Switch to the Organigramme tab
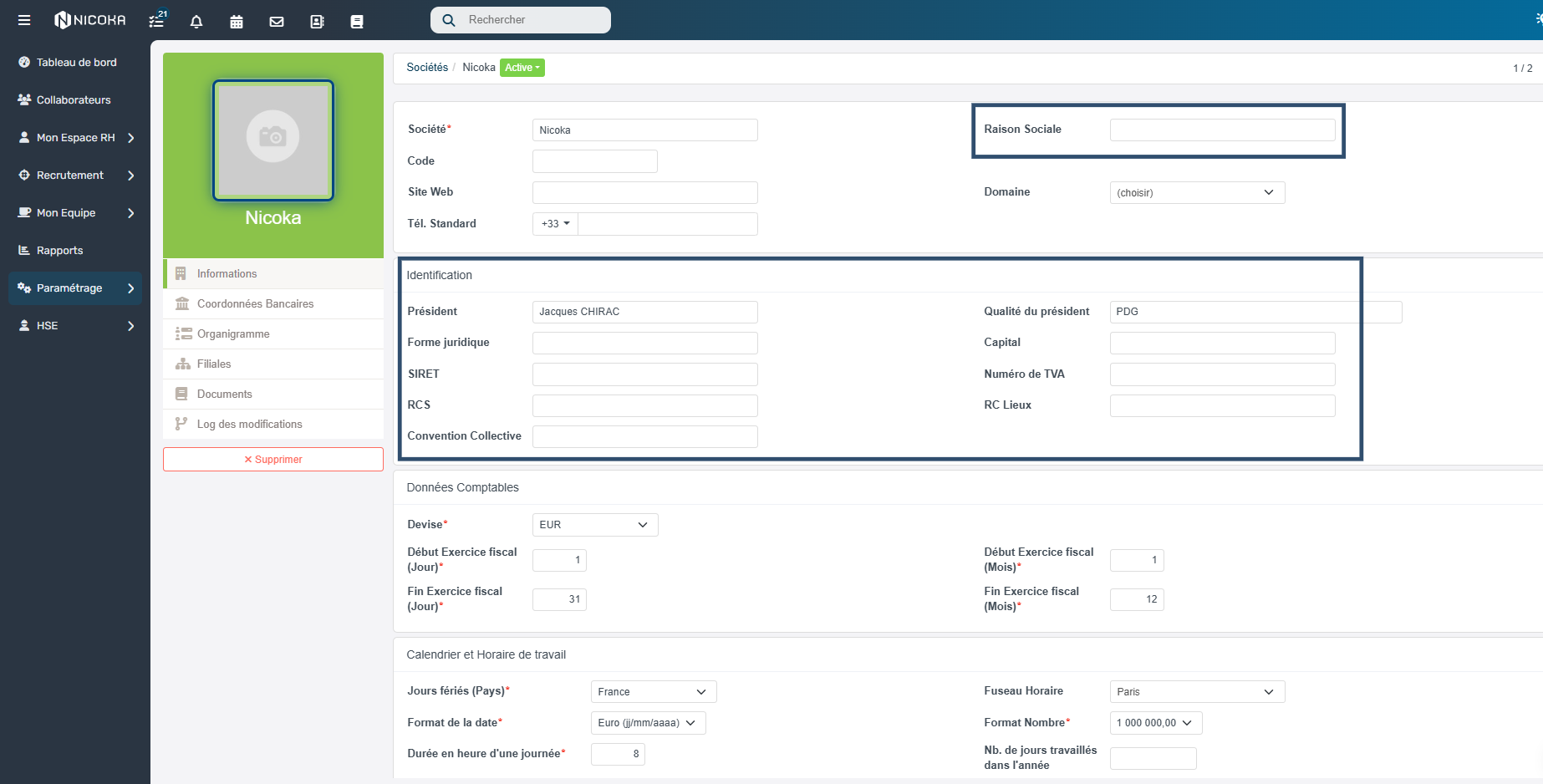The width and height of the screenshot is (1543, 784). (x=273, y=333)
